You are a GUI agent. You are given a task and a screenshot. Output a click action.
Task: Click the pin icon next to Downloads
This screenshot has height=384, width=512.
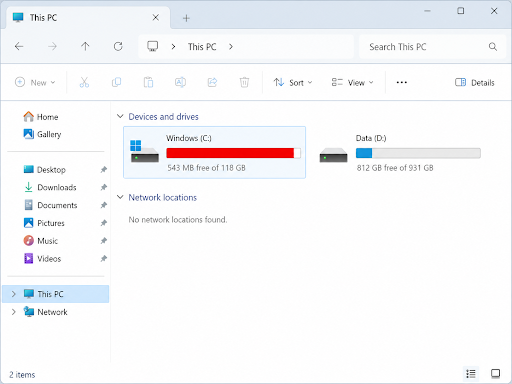point(104,187)
